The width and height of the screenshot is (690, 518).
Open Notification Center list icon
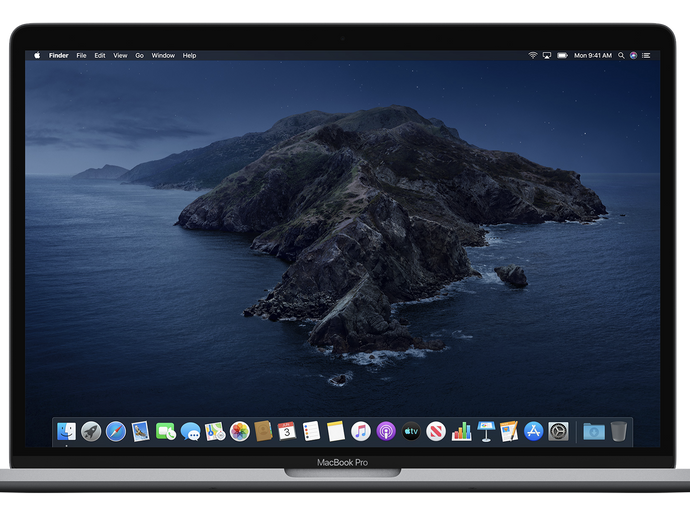(x=646, y=55)
